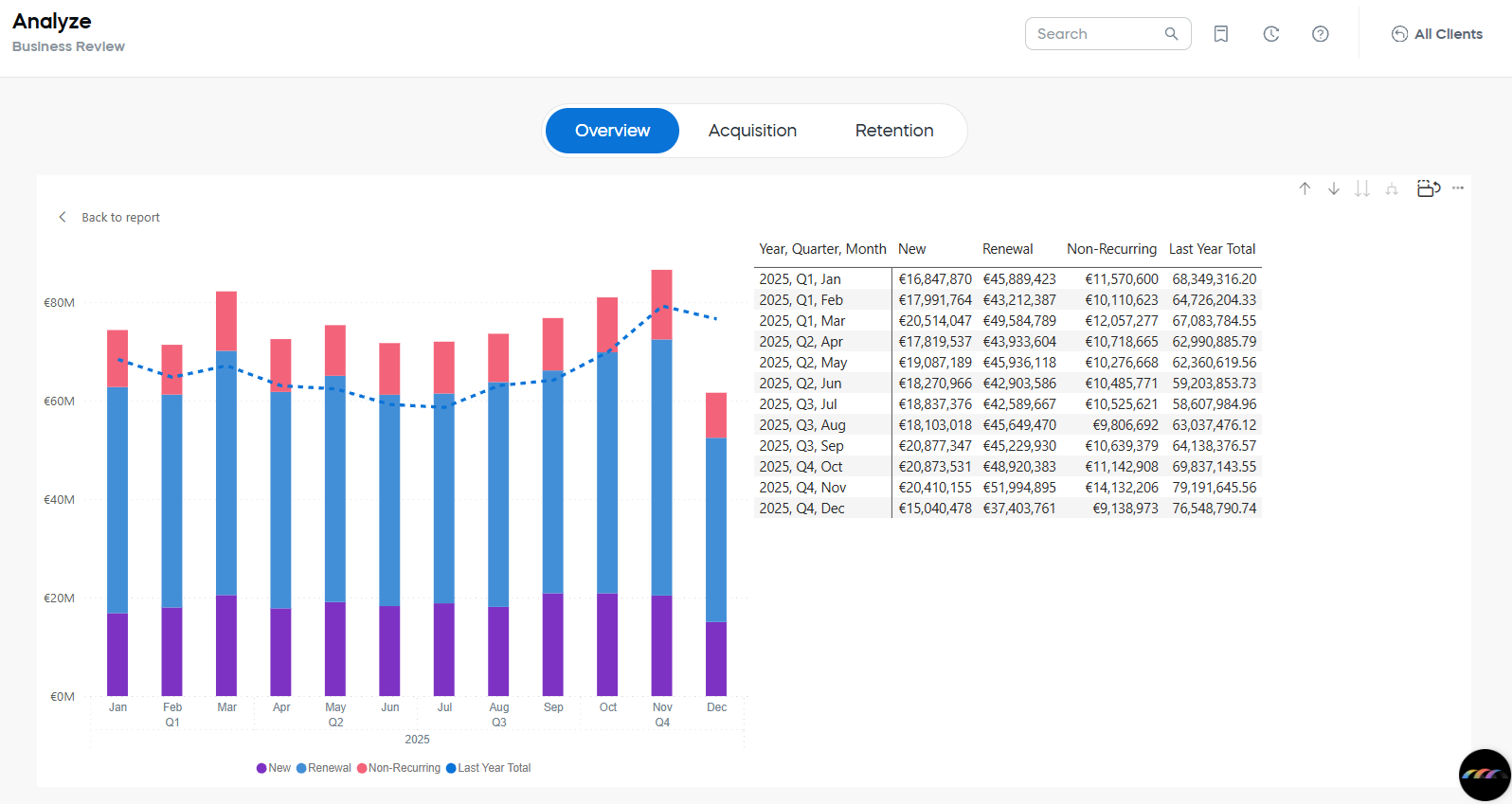Screen dimensions: 1512x804
Task: Enable drill down mode arrow
Action: coord(1333,188)
